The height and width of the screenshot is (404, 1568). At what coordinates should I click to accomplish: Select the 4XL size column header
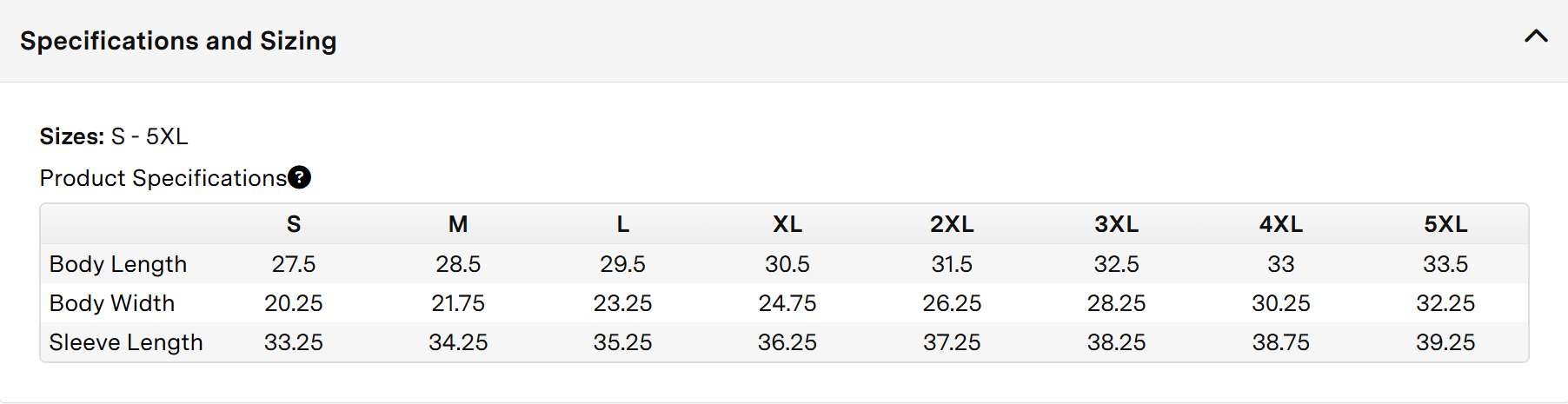pos(1281,224)
